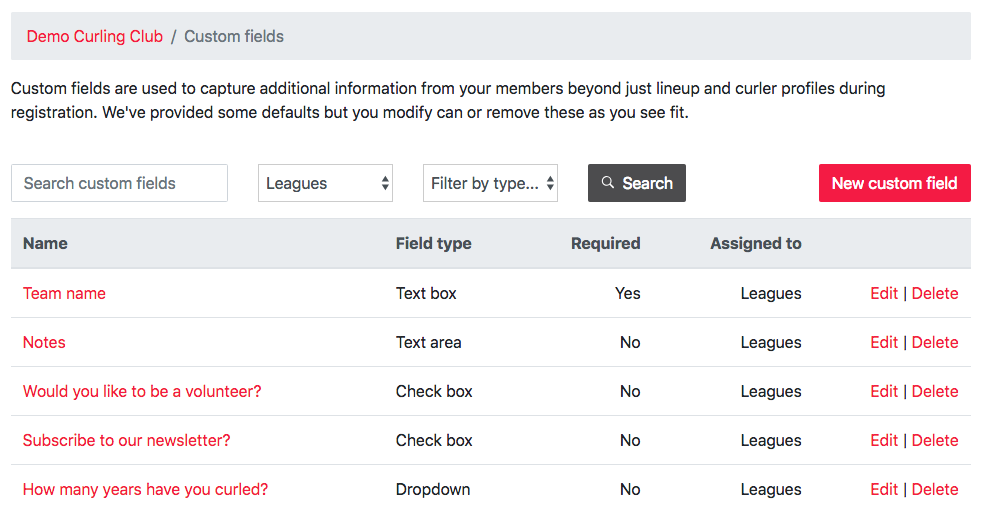Viewport: 983px width, 515px height.
Task: Edit the volunteer check box field
Action: coord(884,391)
